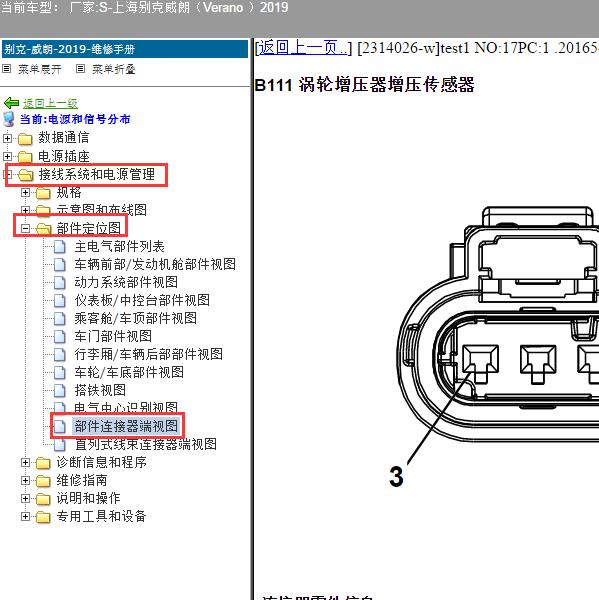Expand the 说明和操作 node
This screenshot has width=599, height=600.
click(25, 499)
